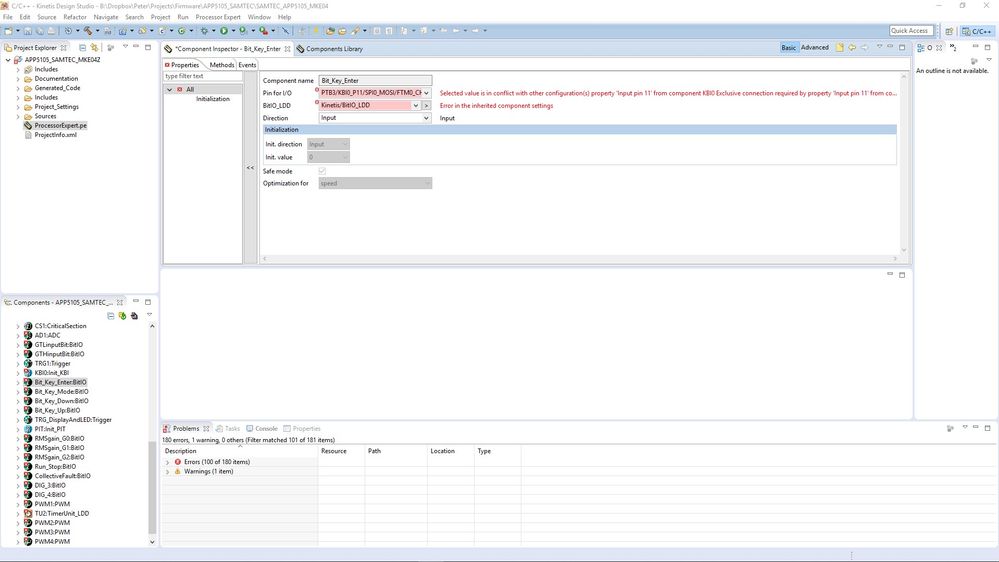The image size is (999, 562).
Task: Switch to the Methods tab
Action: click(222, 65)
